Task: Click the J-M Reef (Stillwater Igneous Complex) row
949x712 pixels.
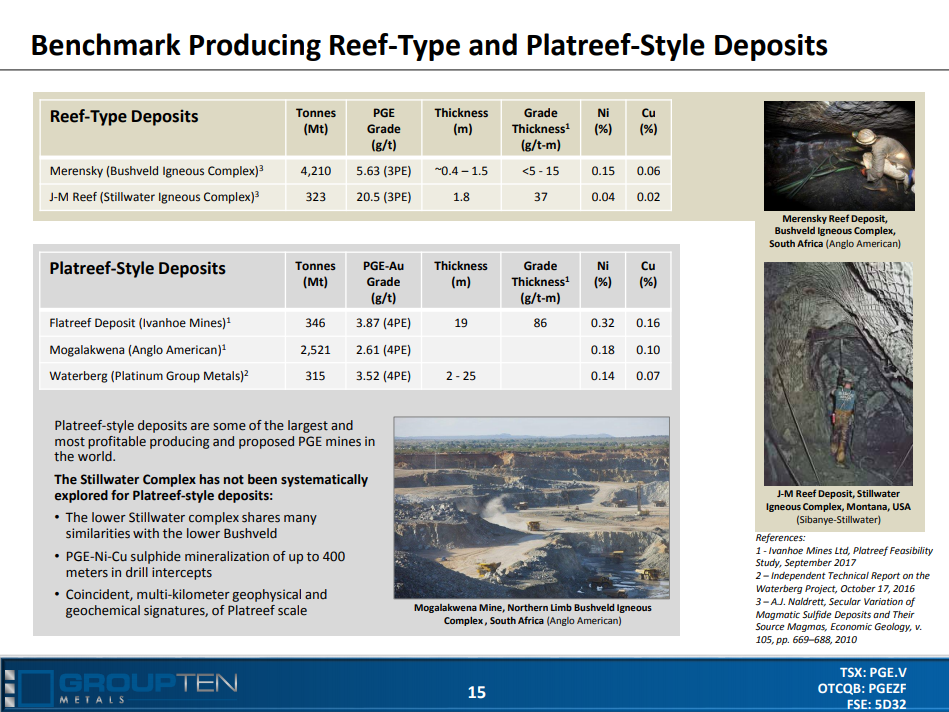Action: tap(356, 197)
